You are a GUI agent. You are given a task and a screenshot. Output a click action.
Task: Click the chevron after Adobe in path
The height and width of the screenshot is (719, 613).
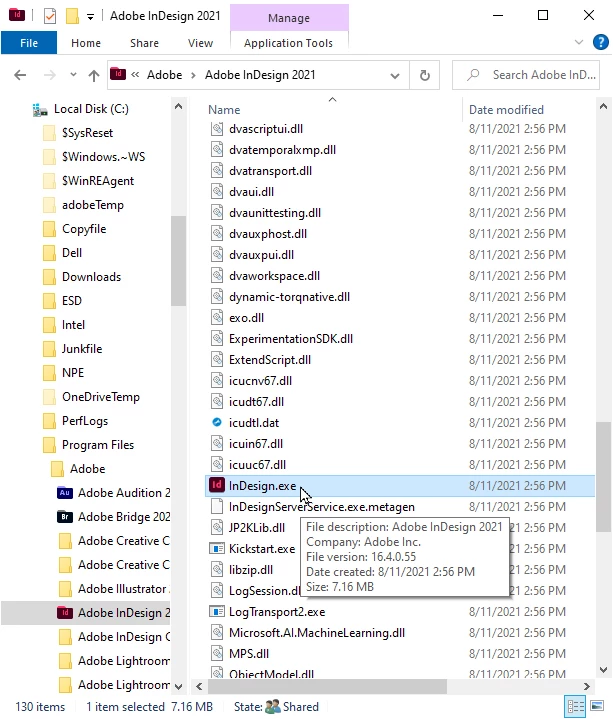click(x=193, y=75)
